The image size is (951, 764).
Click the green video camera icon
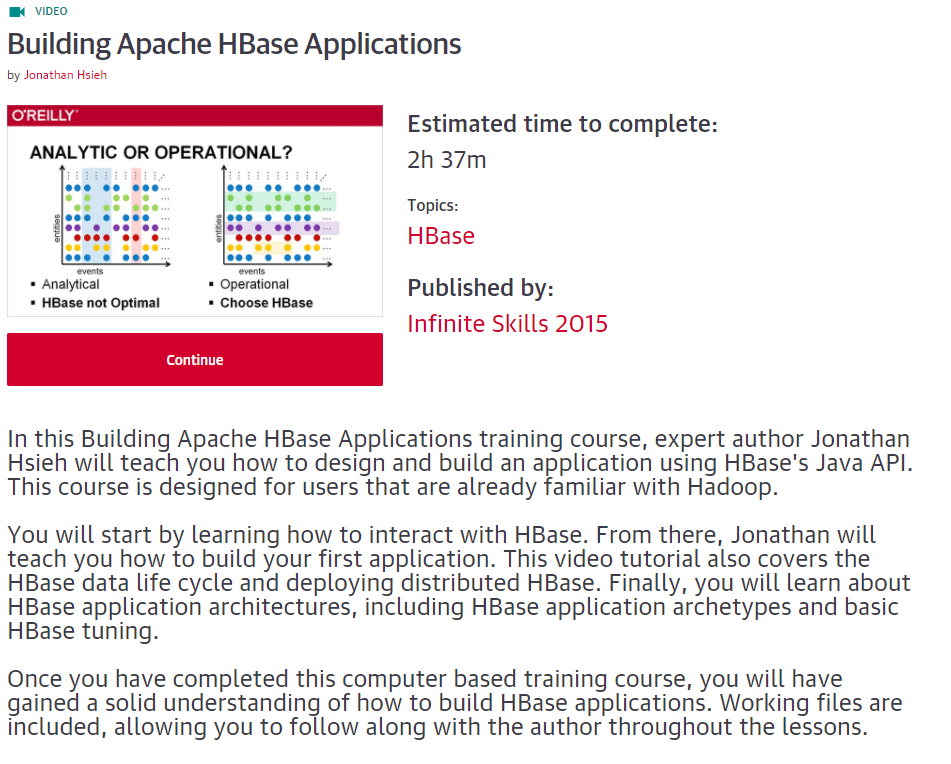[x=17, y=12]
